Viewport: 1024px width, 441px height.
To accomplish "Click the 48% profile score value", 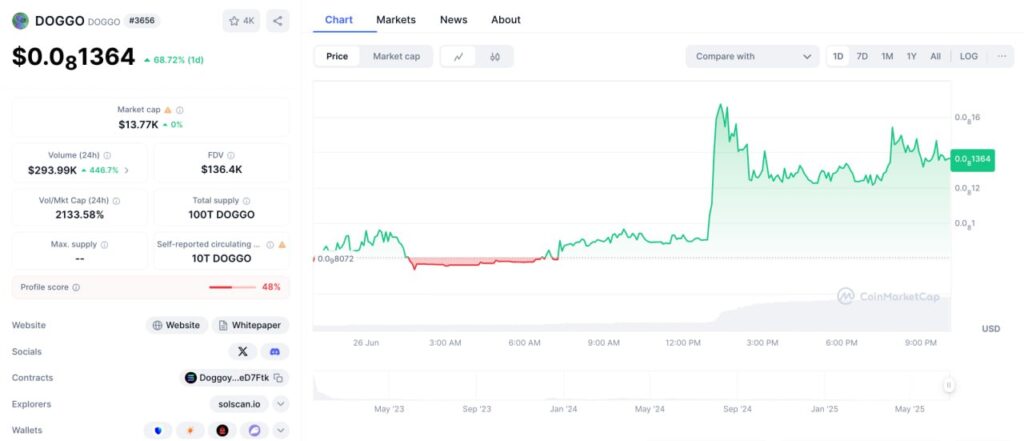I will coord(271,287).
